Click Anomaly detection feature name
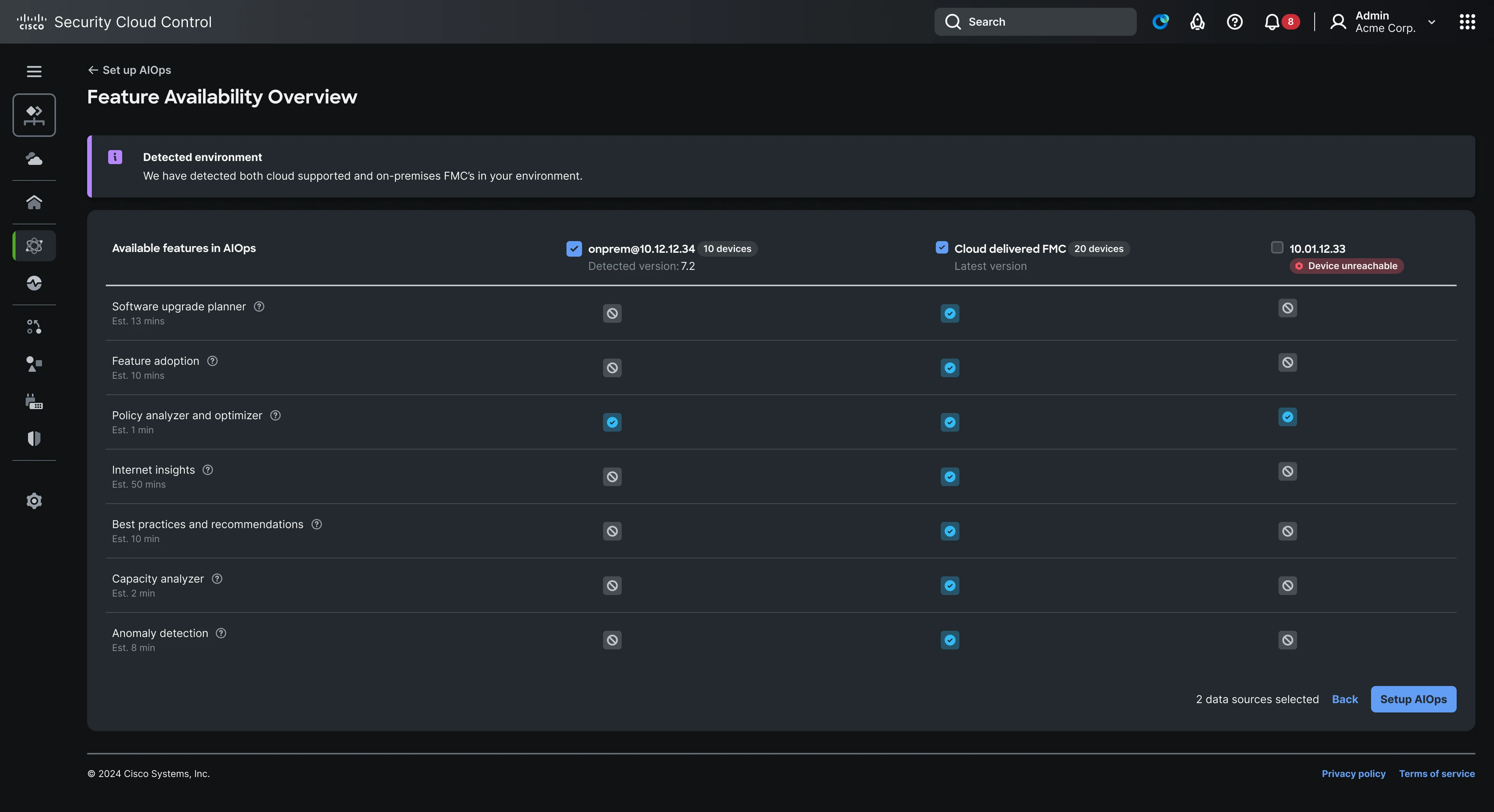Screen dimensions: 1494x812 point(160,633)
